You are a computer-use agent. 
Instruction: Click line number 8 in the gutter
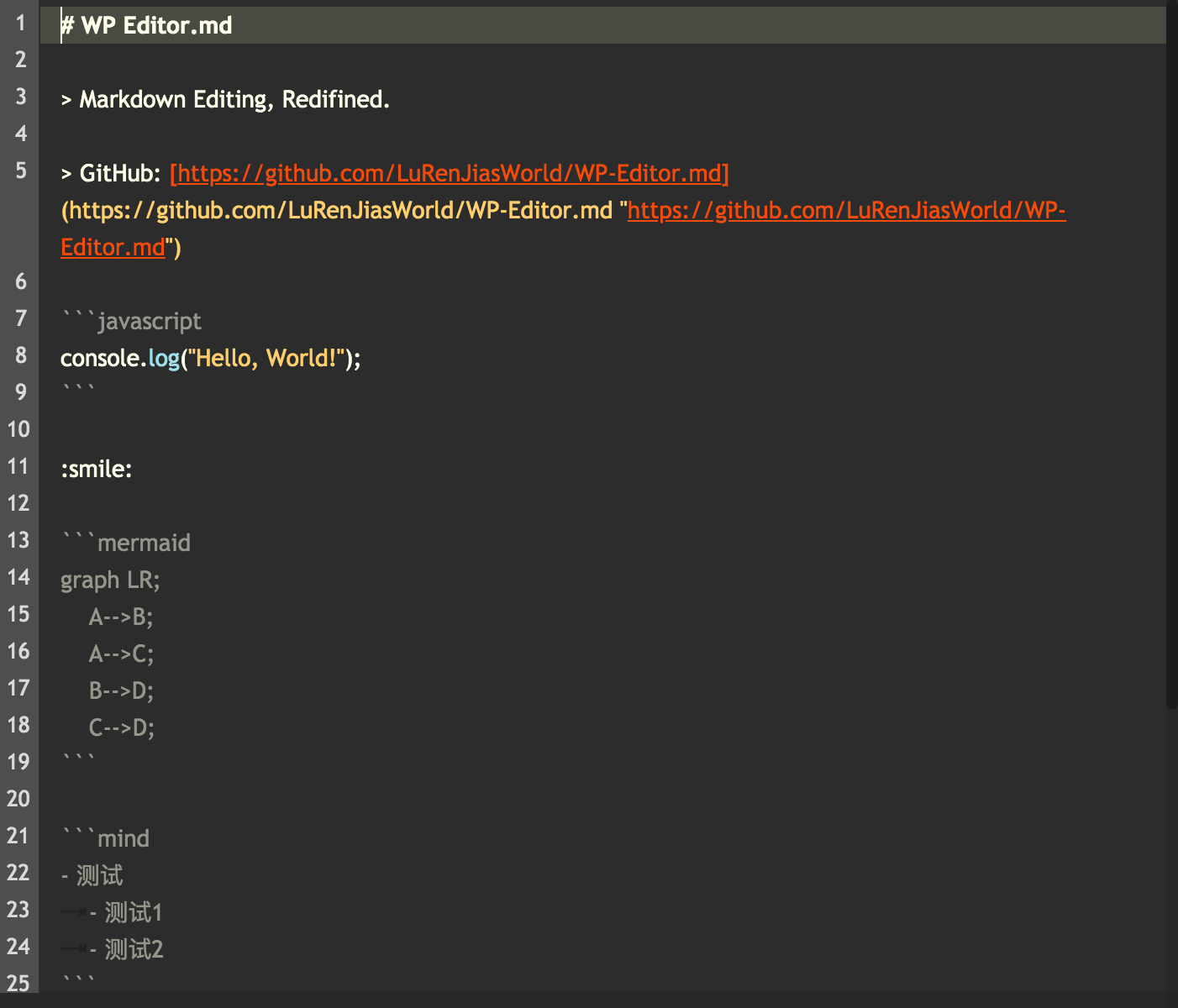point(21,355)
